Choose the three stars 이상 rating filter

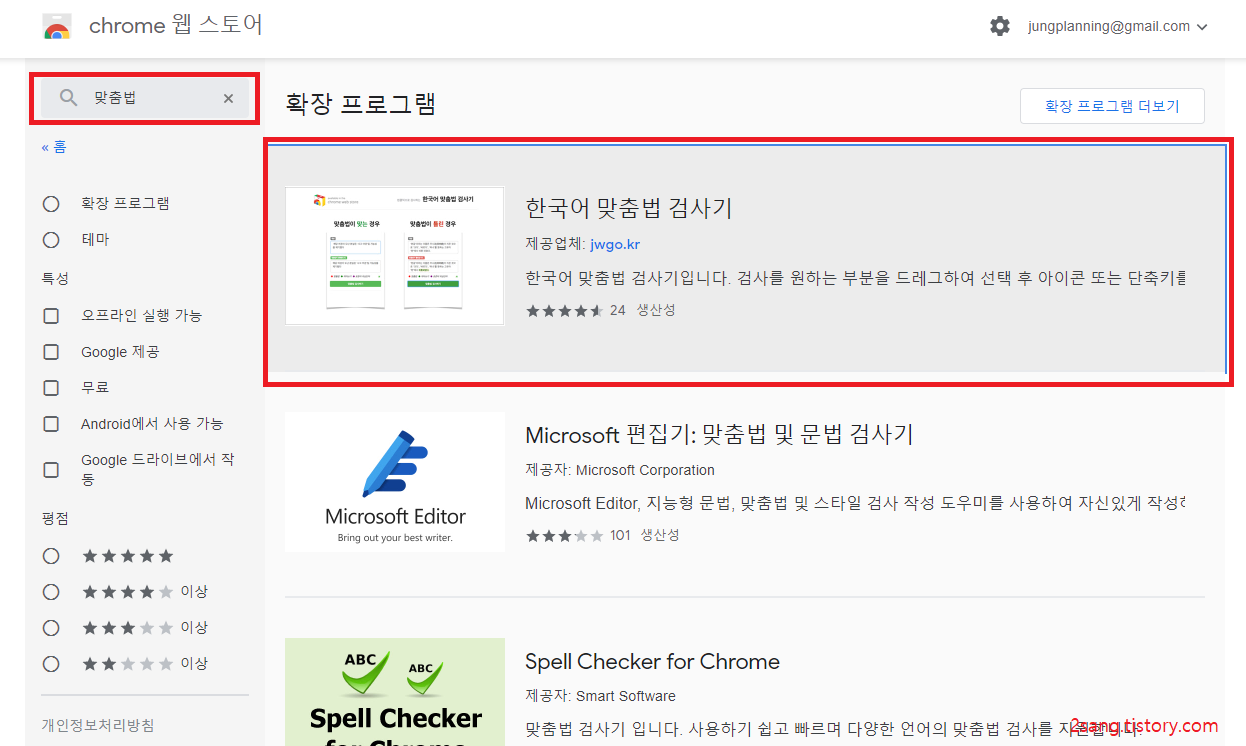[51, 628]
